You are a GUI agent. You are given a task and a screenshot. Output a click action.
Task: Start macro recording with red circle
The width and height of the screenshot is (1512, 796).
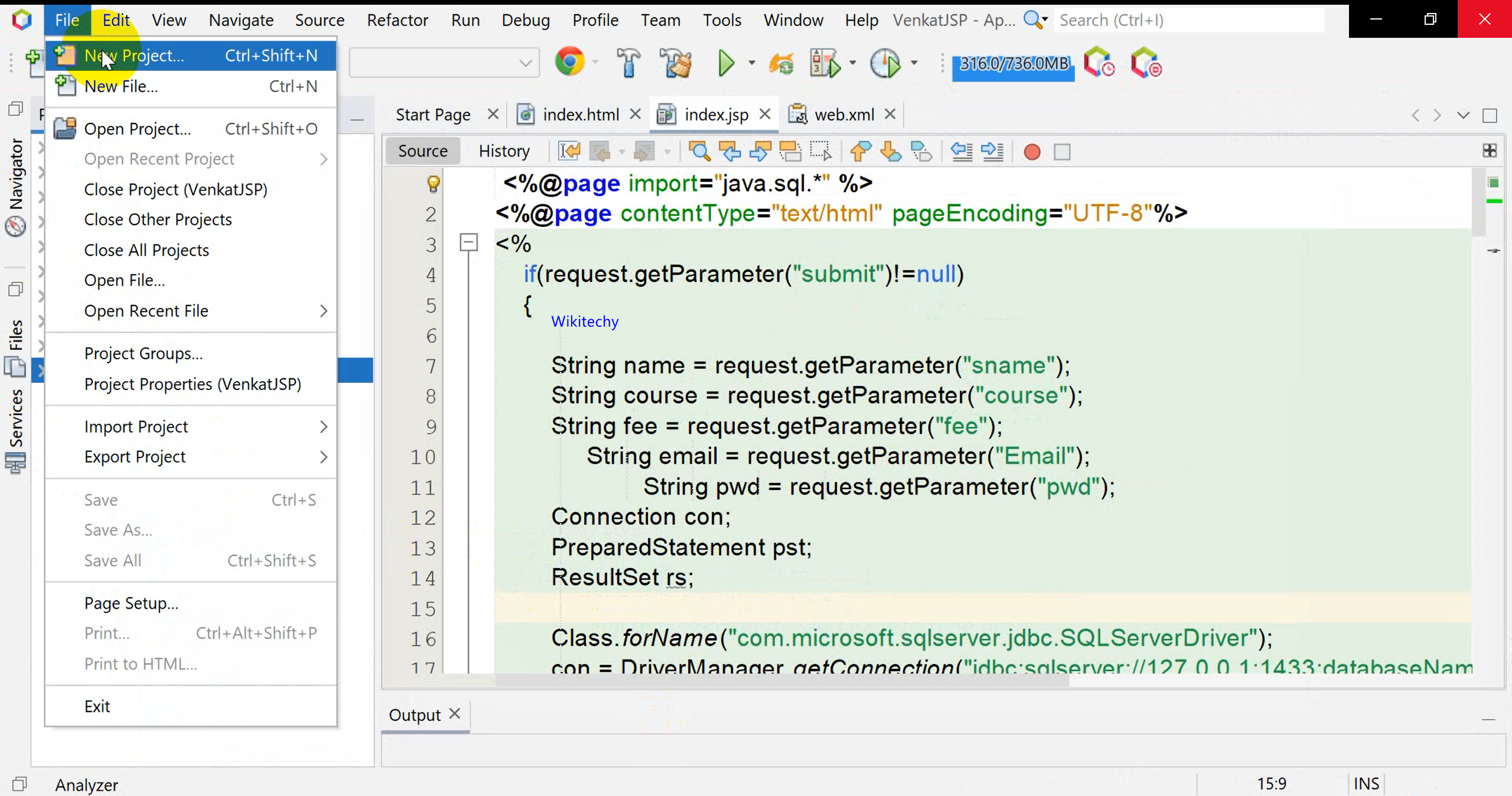(x=1031, y=152)
